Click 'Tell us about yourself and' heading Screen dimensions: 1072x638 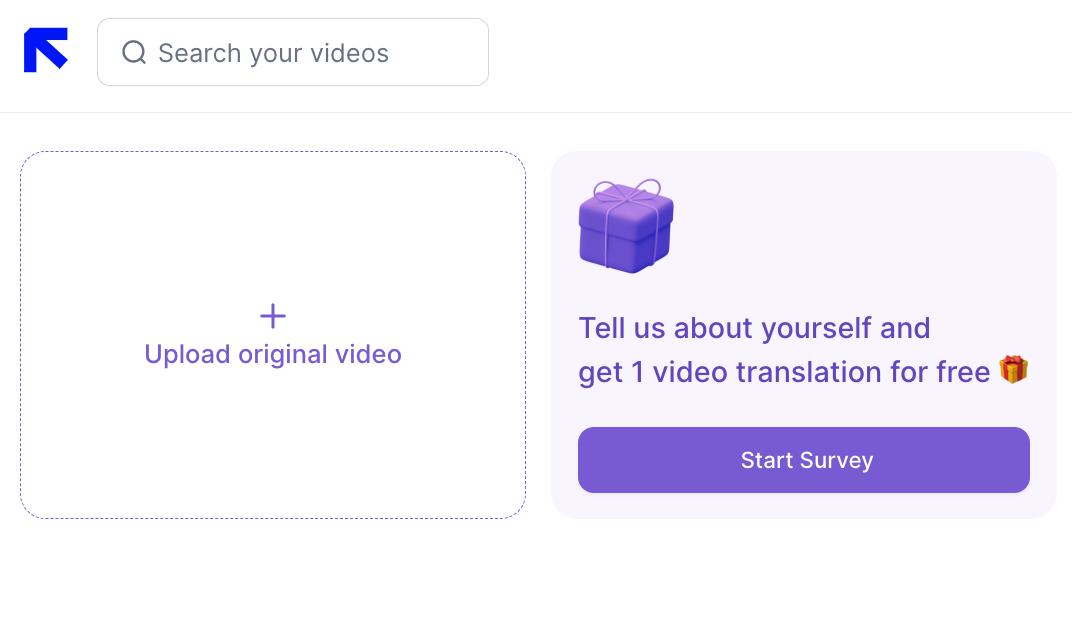coord(754,328)
